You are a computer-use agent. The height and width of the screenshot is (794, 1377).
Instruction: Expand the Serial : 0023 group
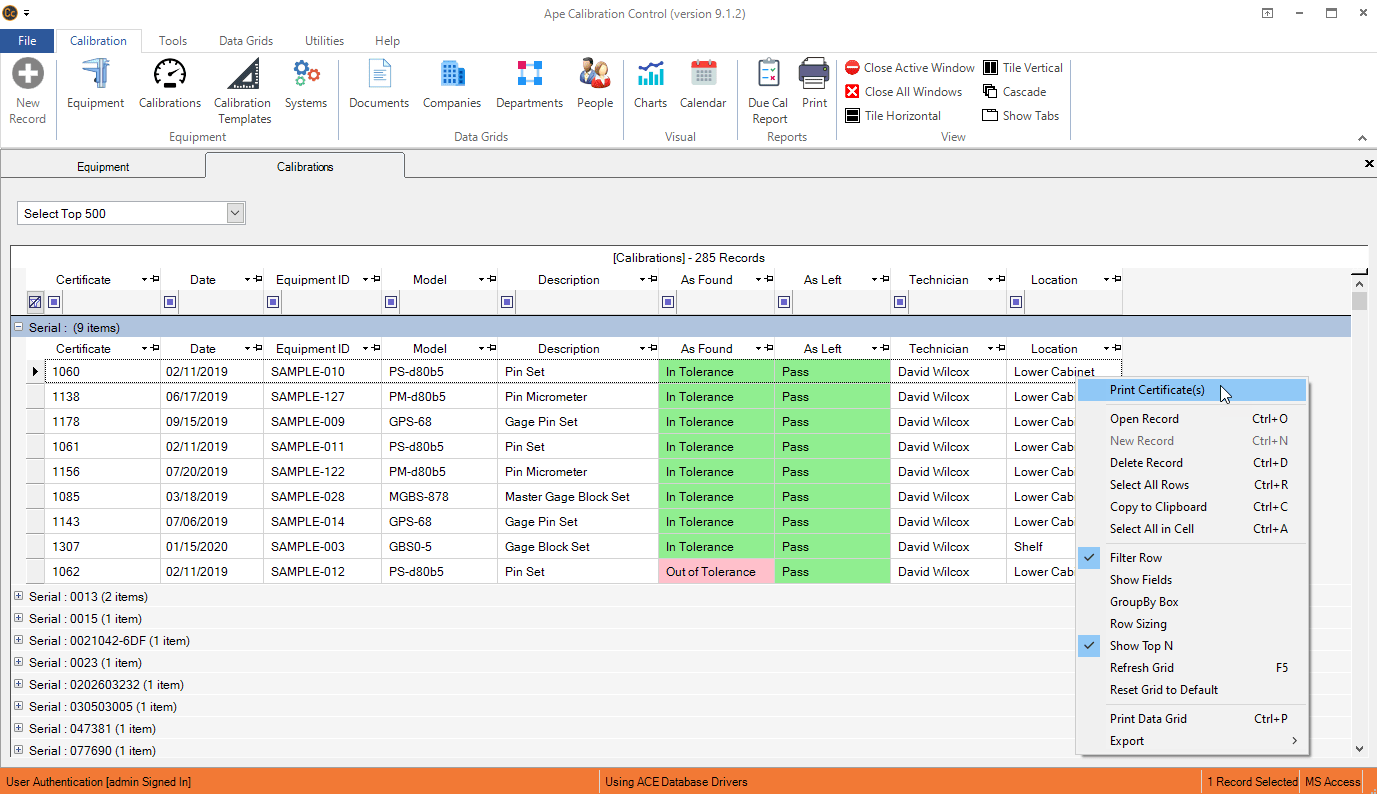(x=18, y=662)
